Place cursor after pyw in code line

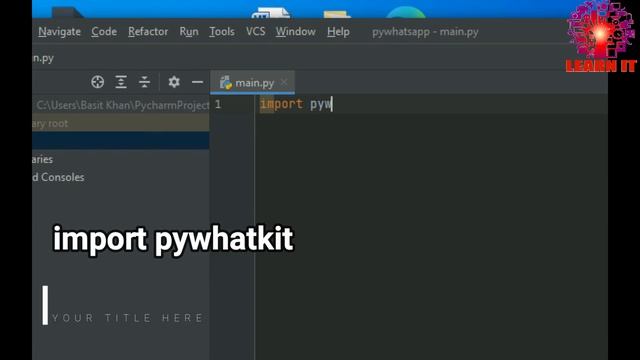point(332,104)
